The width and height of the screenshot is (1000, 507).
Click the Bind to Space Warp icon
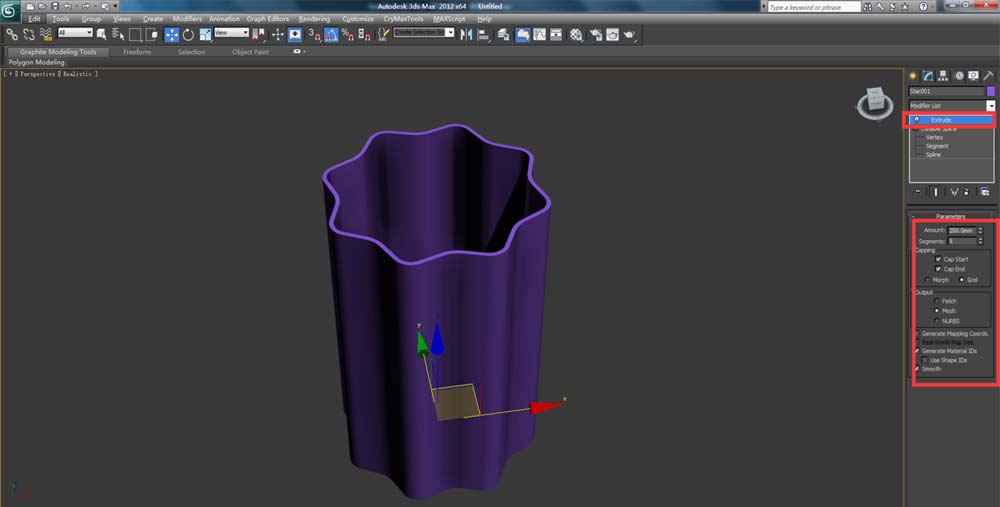pyautogui.click(x=47, y=34)
